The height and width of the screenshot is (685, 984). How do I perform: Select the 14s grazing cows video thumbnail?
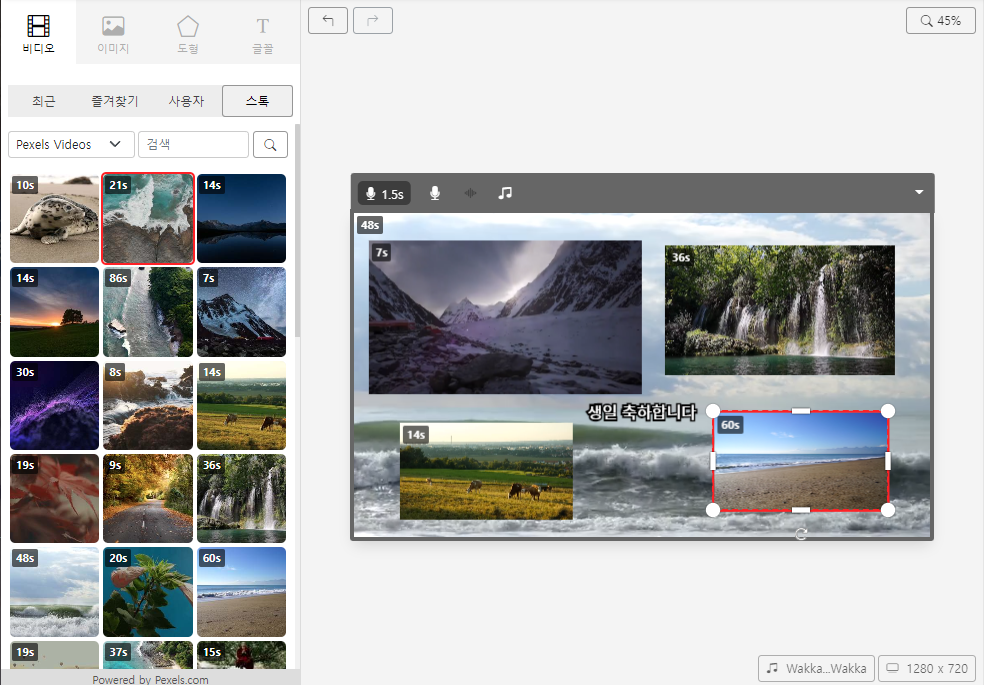click(242, 405)
